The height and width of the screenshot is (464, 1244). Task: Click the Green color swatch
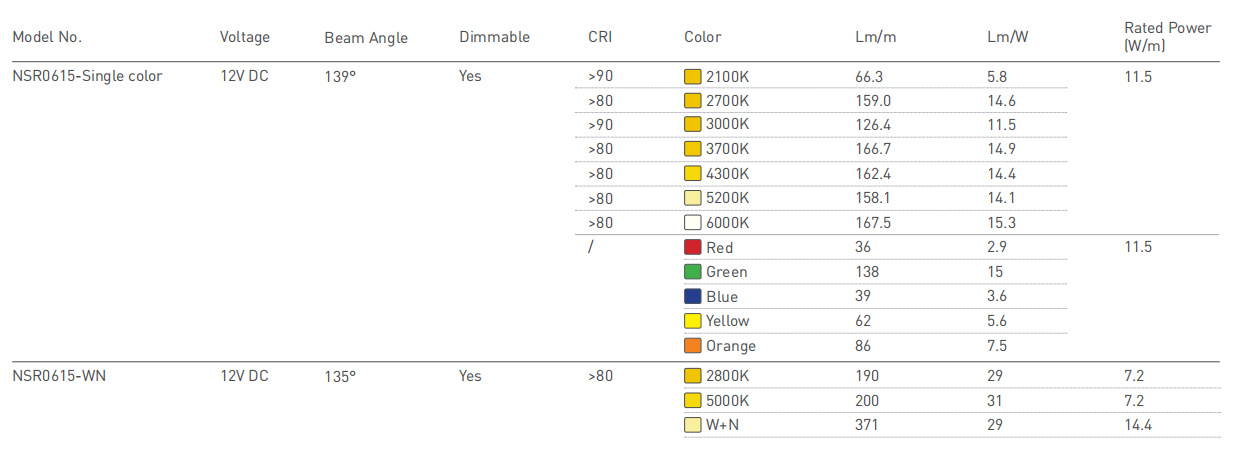(692, 272)
